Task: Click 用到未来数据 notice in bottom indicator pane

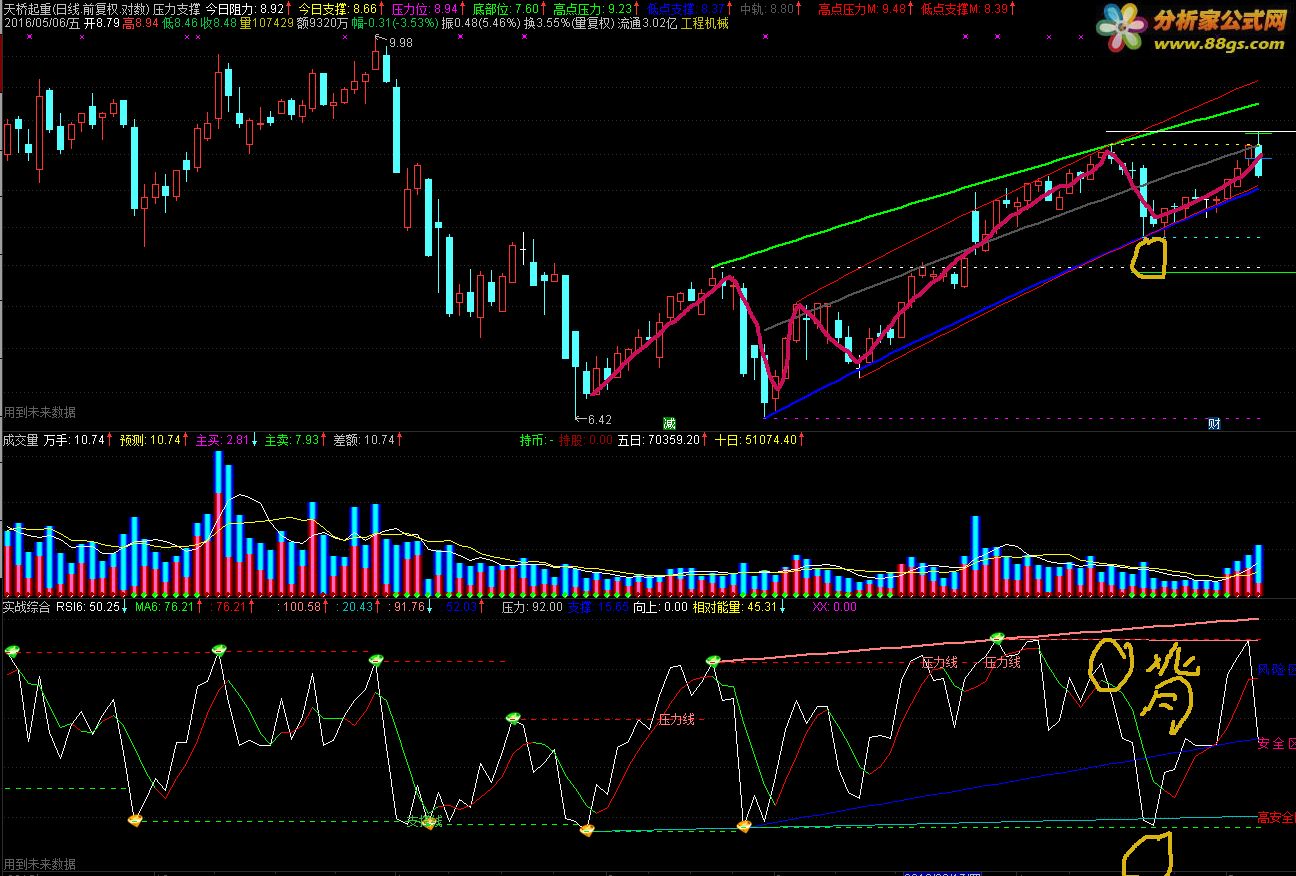Action: point(40,864)
